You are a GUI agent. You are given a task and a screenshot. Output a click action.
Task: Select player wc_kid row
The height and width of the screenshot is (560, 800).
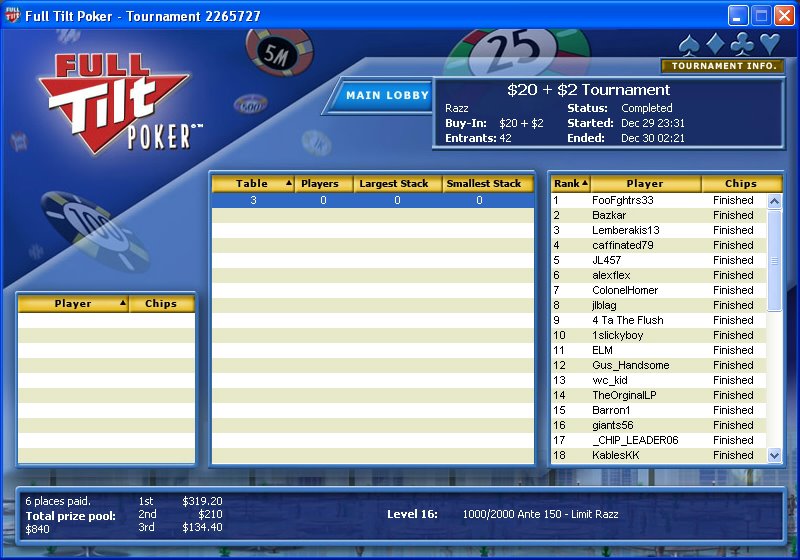coord(659,380)
